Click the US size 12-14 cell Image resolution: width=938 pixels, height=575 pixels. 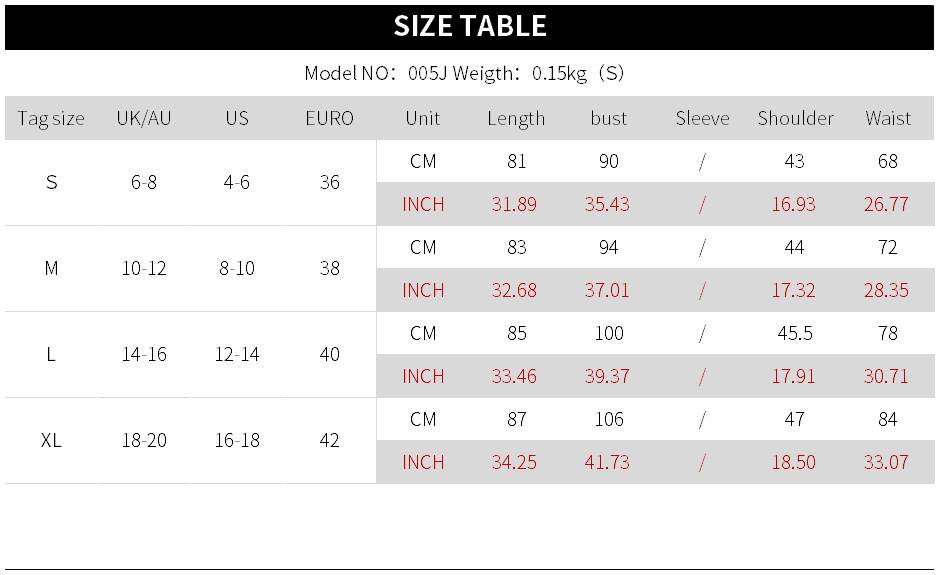tap(237, 354)
